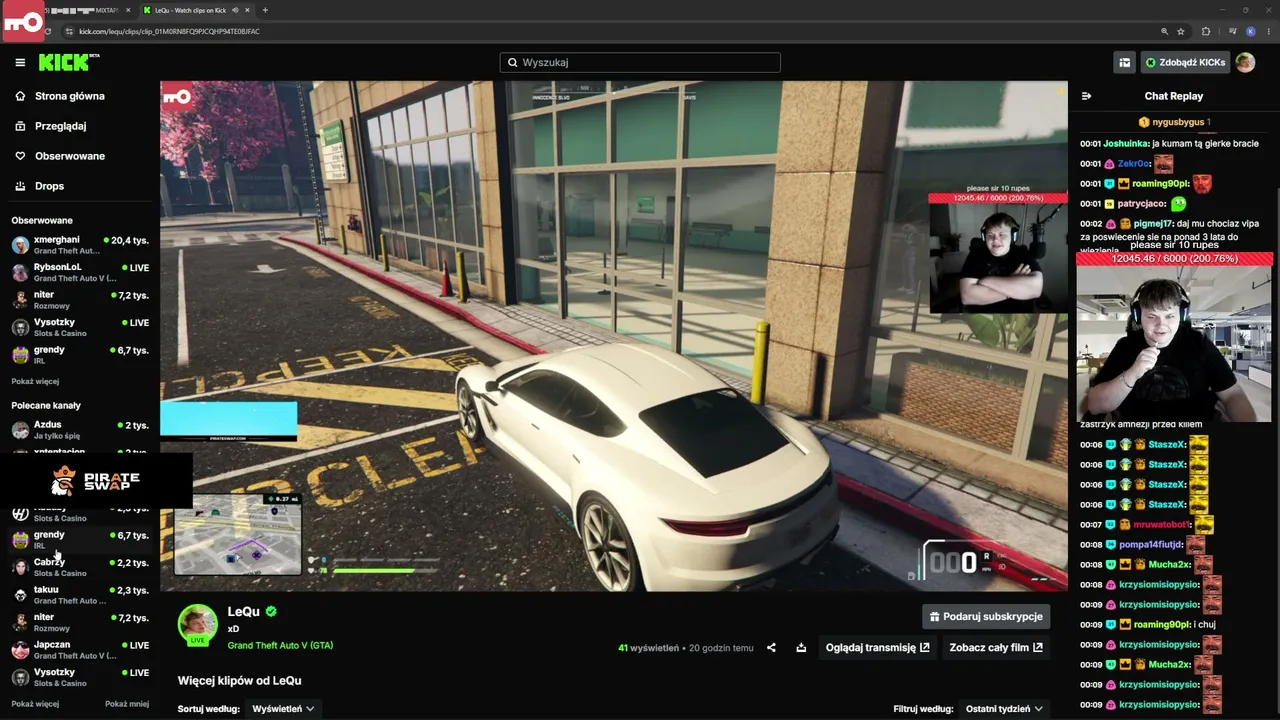The width and height of the screenshot is (1280, 720).
Task: Open the browser extensions puzzle icon
Action: 1206,31
